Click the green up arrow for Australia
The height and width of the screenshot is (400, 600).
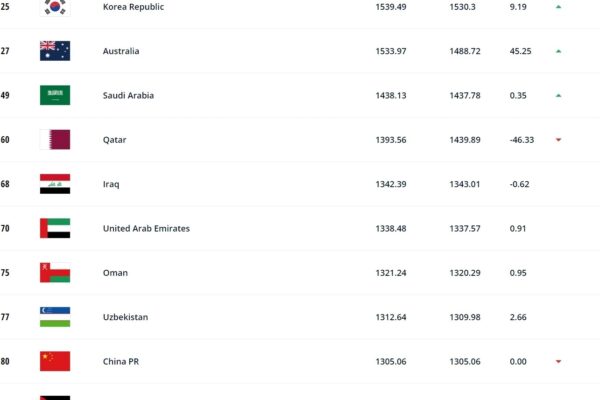558,51
